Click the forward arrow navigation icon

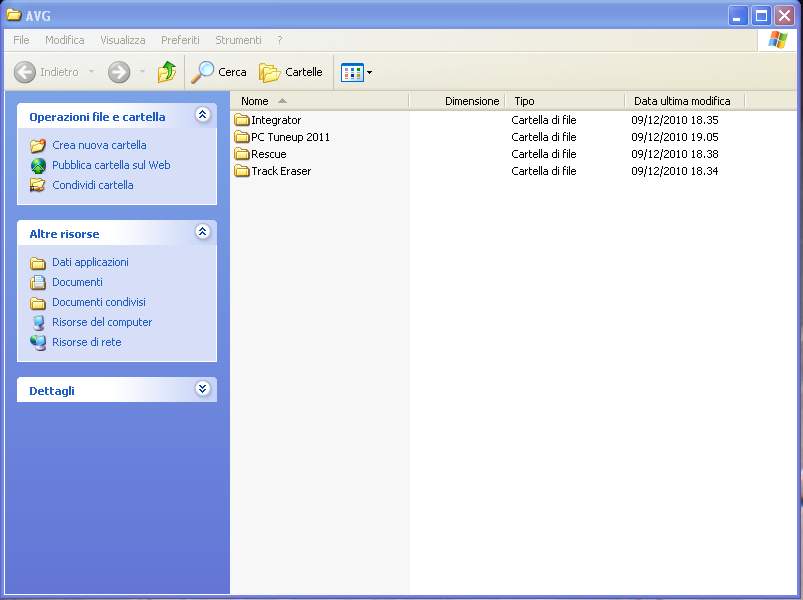tap(119, 72)
